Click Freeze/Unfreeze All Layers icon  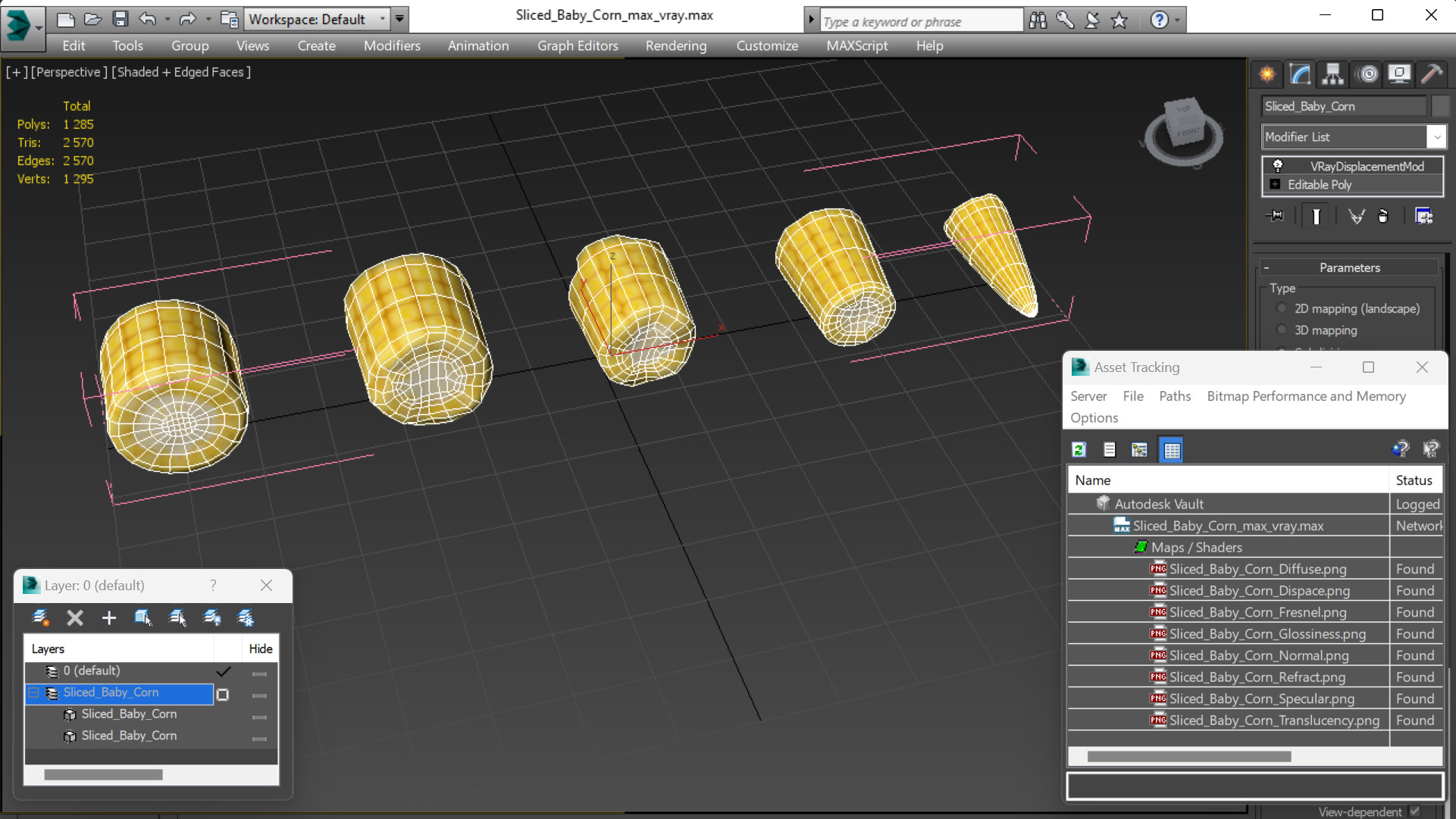tap(246, 617)
